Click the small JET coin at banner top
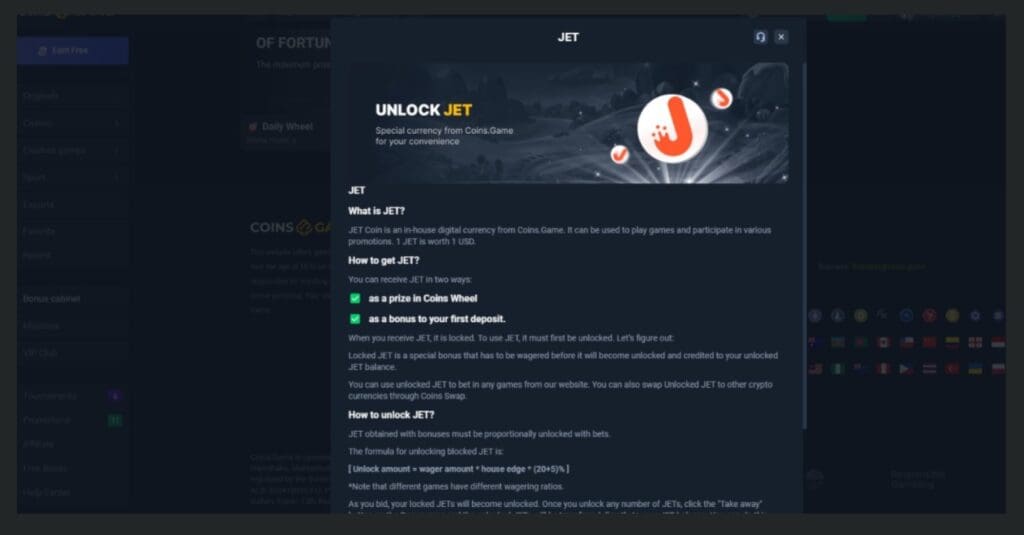Screen dimensions: 1024x535 click(722, 99)
